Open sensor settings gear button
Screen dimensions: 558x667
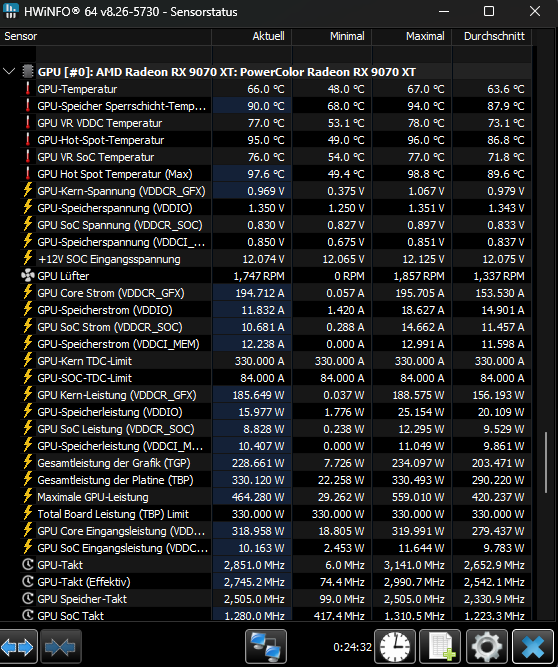[x=487, y=647]
